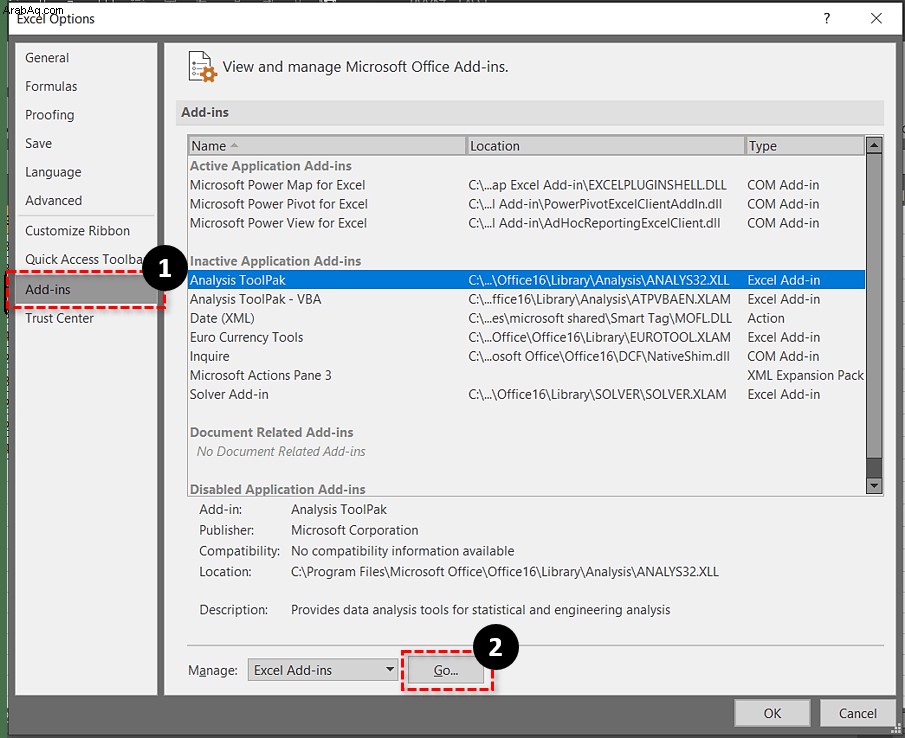Click the Action type cell for Date (XML)
This screenshot has width=905, height=738.
766,319
